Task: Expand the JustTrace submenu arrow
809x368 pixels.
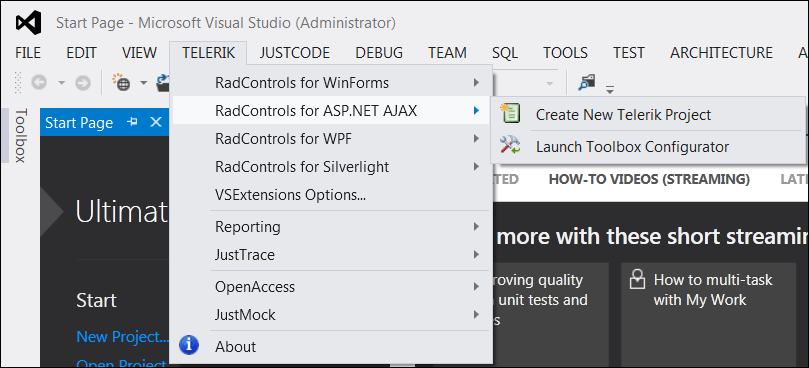Action: click(x=476, y=254)
